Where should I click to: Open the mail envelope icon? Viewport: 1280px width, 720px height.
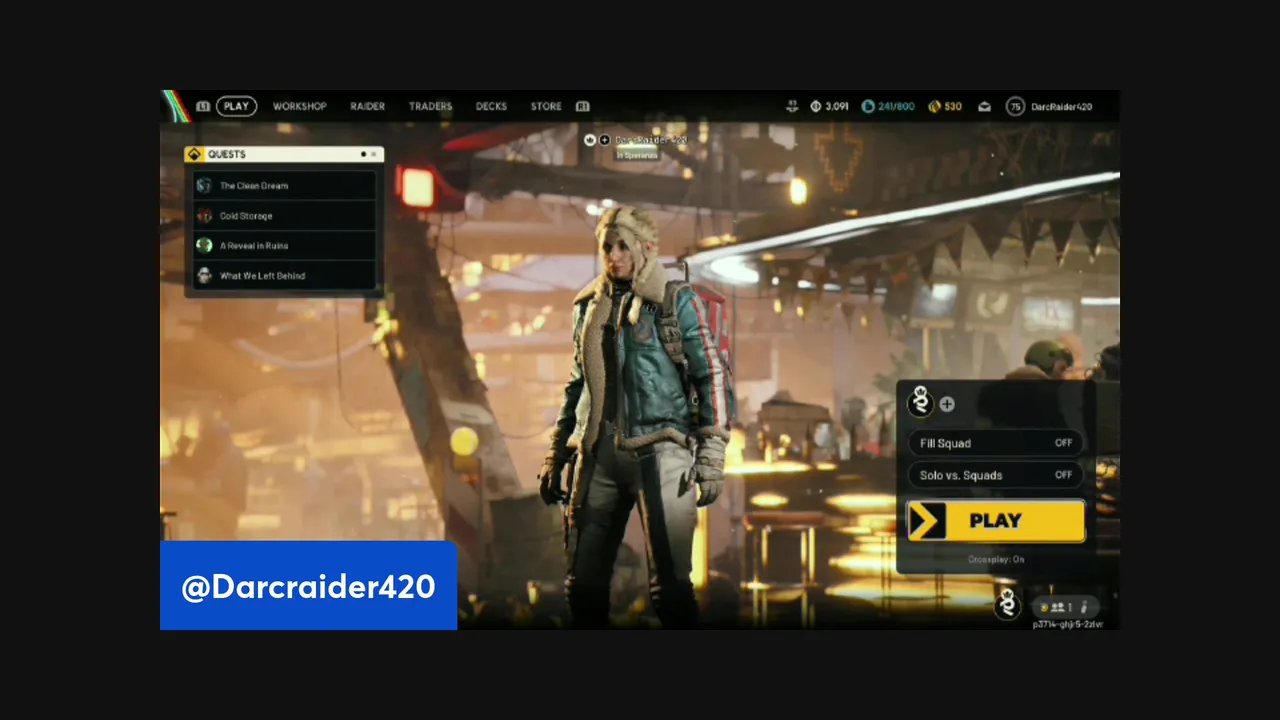click(x=985, y=106)
